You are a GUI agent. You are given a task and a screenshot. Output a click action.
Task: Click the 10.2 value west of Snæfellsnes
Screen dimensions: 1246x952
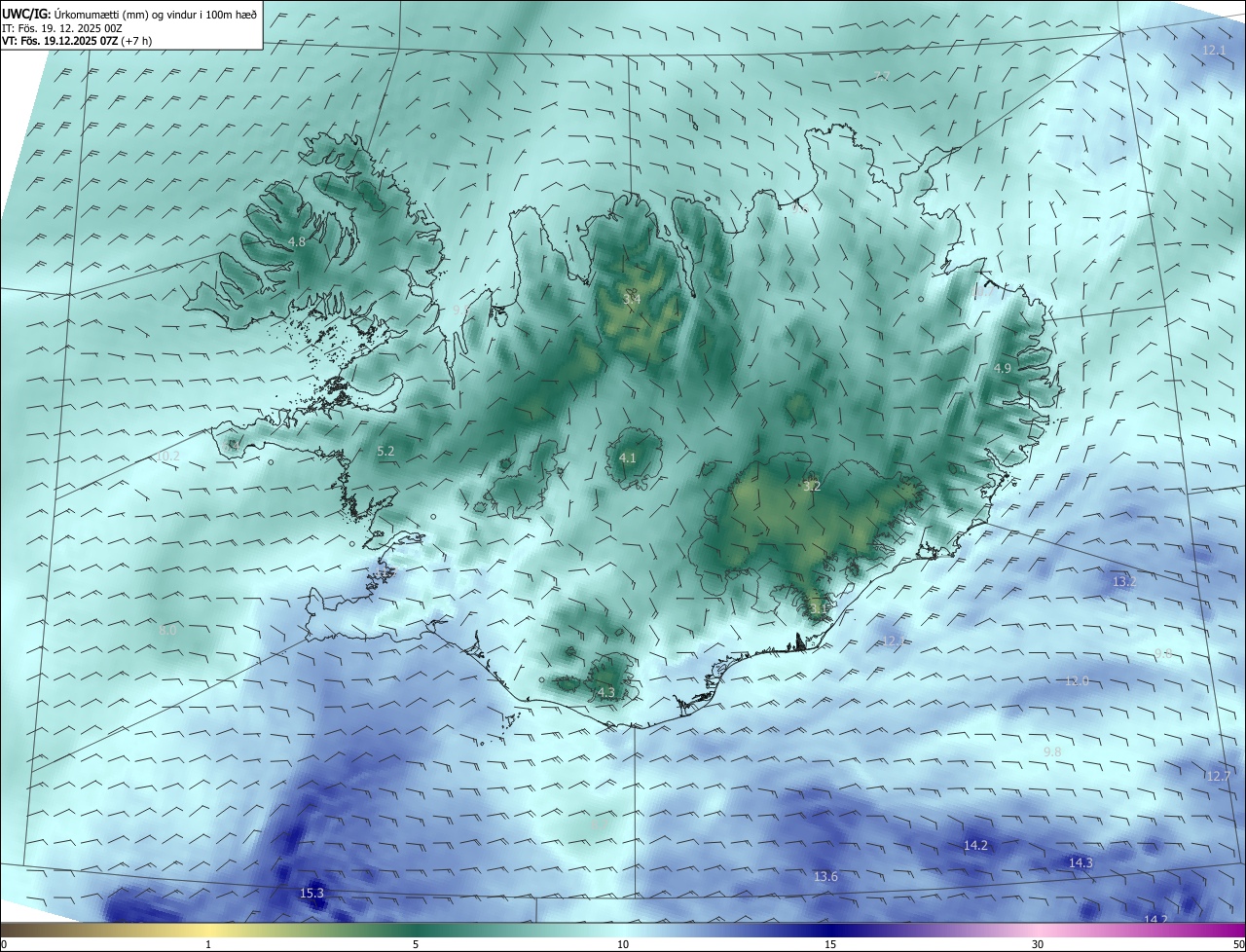167,456
